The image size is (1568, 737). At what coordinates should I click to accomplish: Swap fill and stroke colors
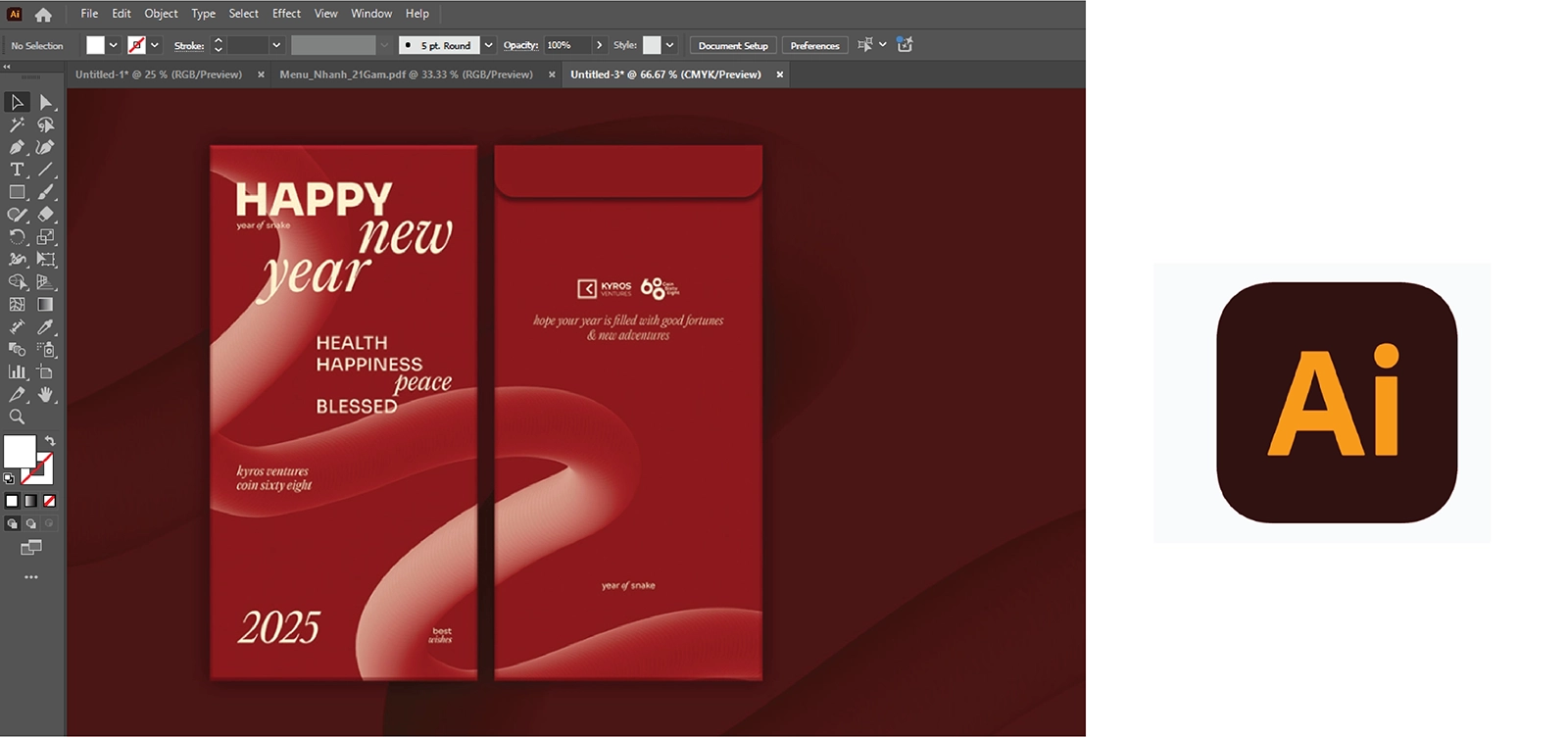(50, 441)
